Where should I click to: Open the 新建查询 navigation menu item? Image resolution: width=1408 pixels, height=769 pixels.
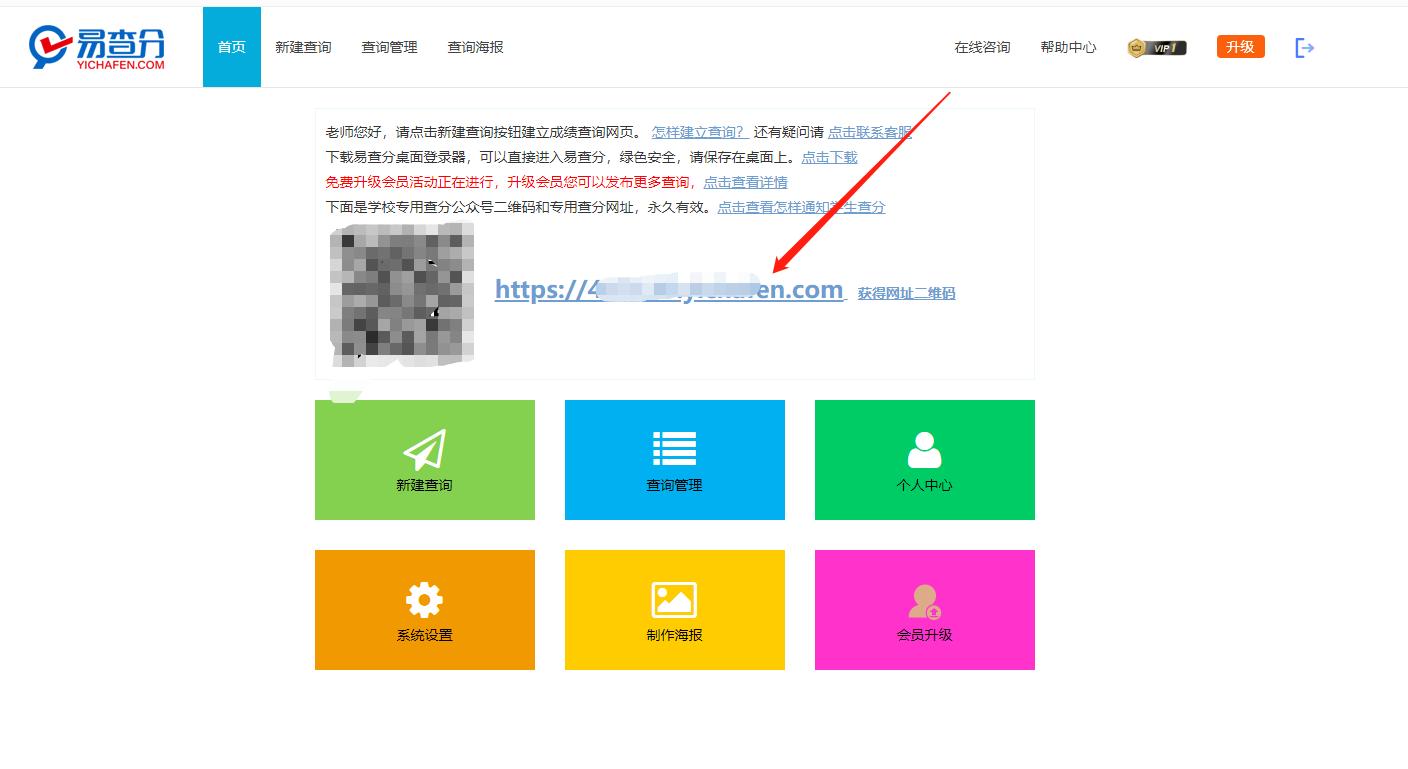click(x=303, y=46)
